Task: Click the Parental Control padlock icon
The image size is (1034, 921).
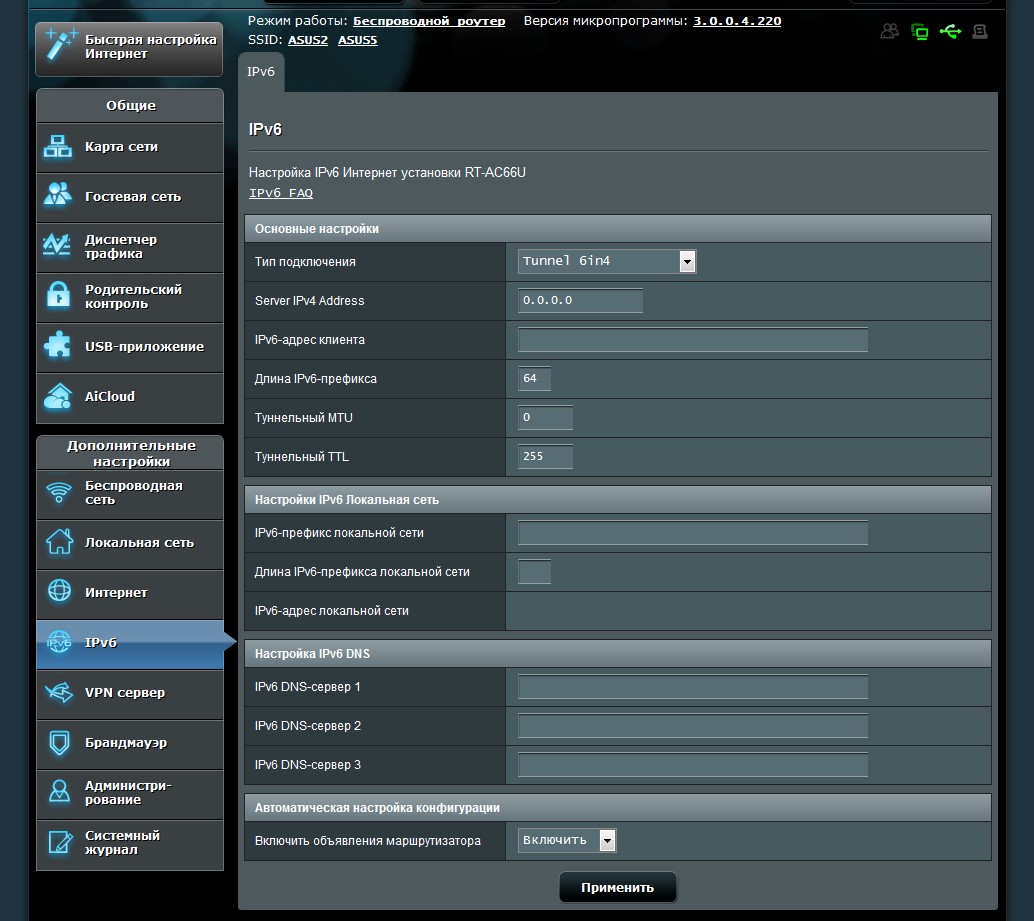Action: [58, 294]
